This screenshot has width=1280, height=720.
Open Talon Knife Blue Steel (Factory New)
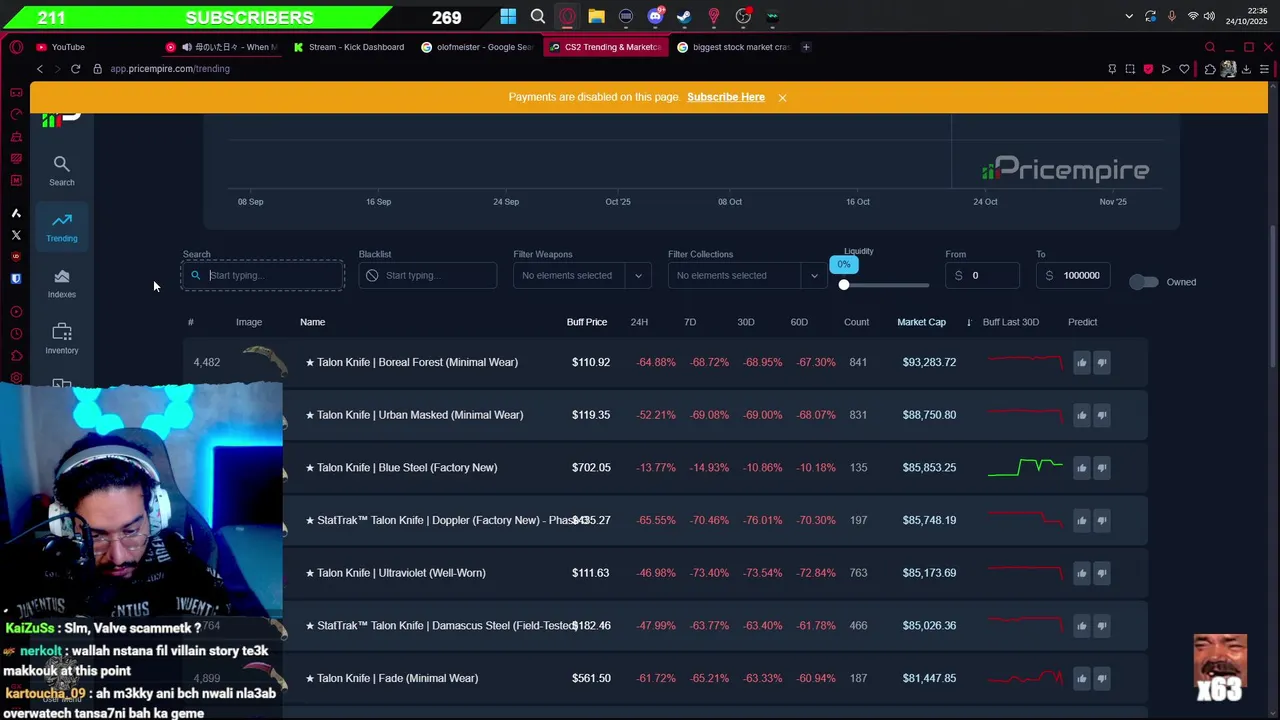pyautogui.click(x=401, y=467)
